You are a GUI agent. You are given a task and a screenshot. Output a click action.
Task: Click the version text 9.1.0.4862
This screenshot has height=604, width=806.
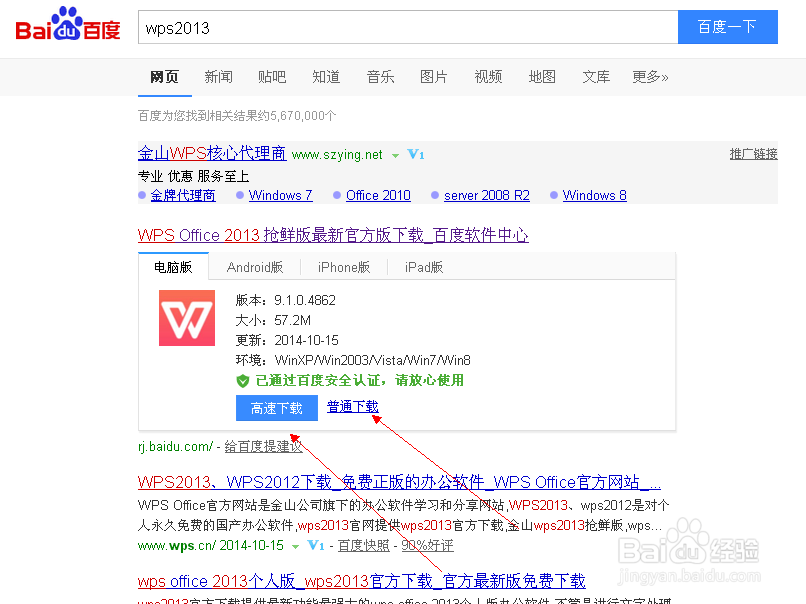[305, 300]
